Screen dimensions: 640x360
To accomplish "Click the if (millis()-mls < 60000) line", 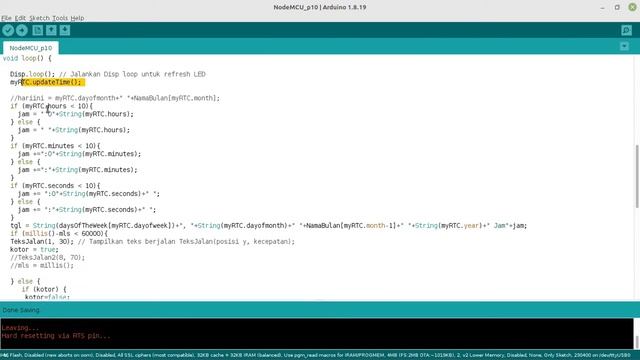I will click(59, 233).
